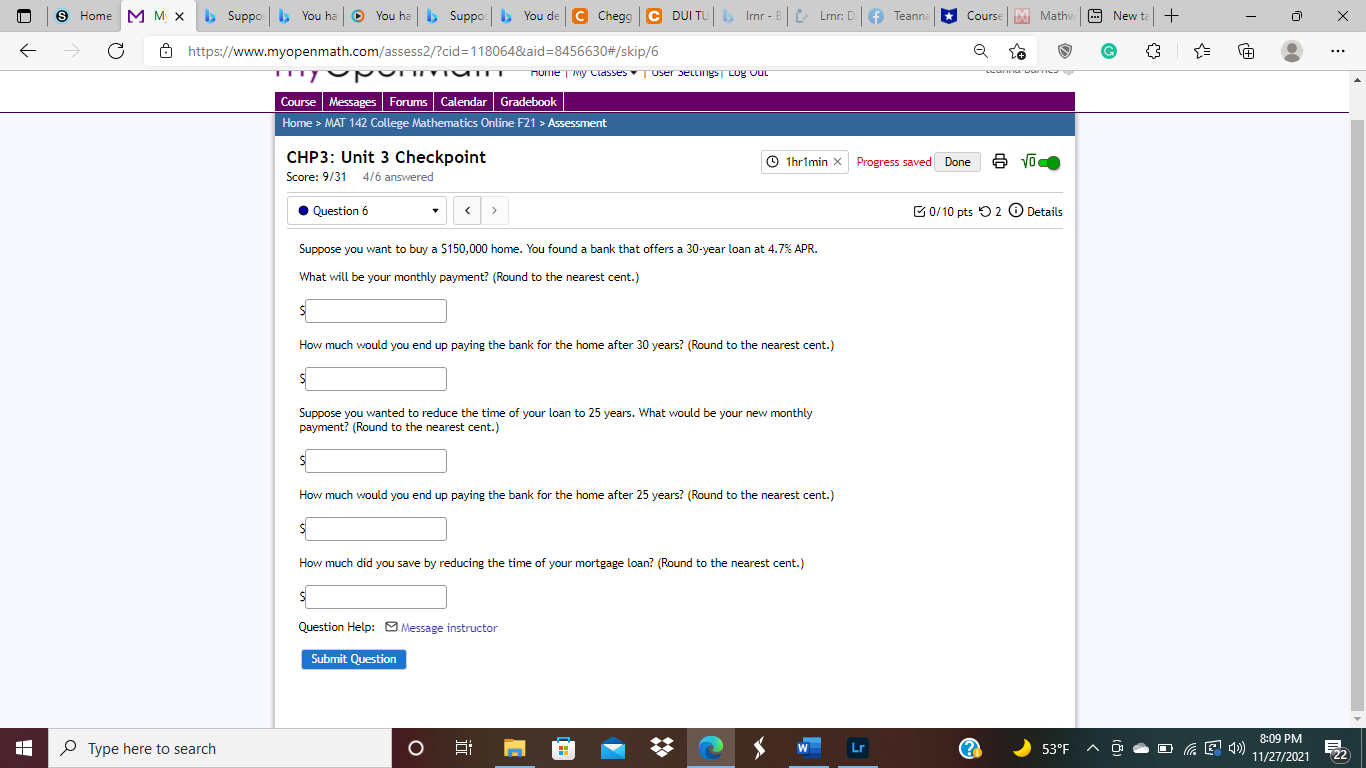This screenshot has width=1366, height=768.
Task: Open the browser Settings and more menu
Action: click(1338, 51)
